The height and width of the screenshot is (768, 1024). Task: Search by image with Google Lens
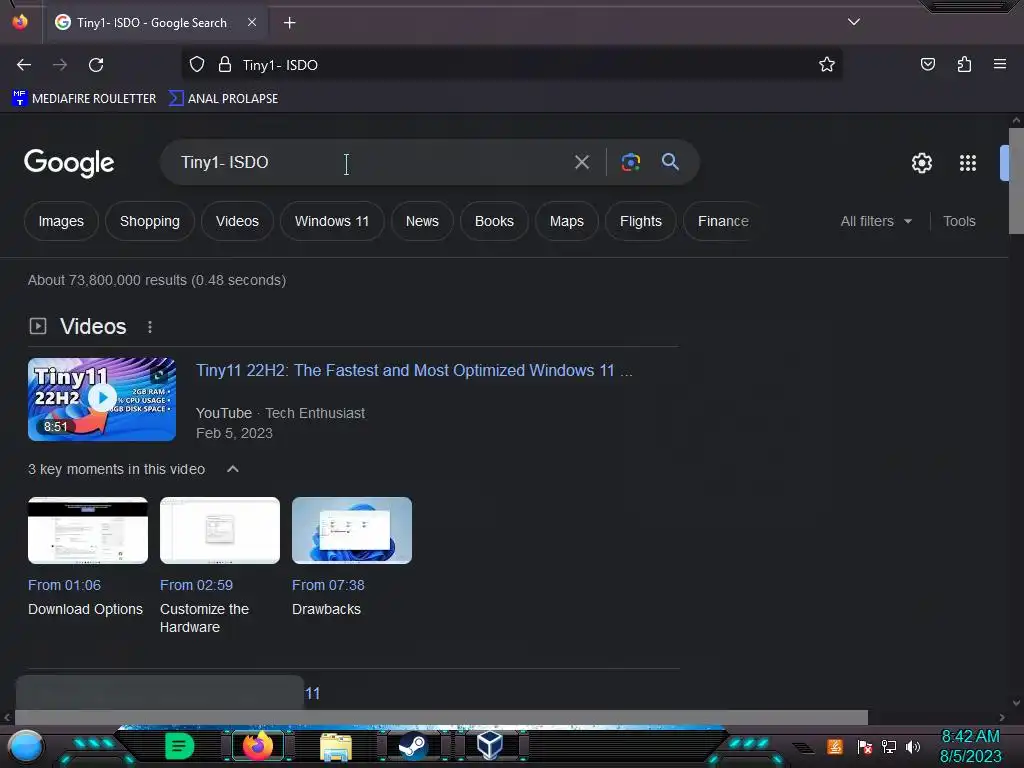click(x=630, y=162)
